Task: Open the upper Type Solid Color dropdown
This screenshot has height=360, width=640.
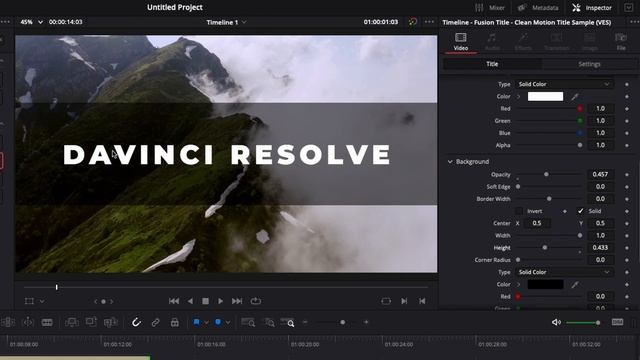Action: tap(564, 84)
